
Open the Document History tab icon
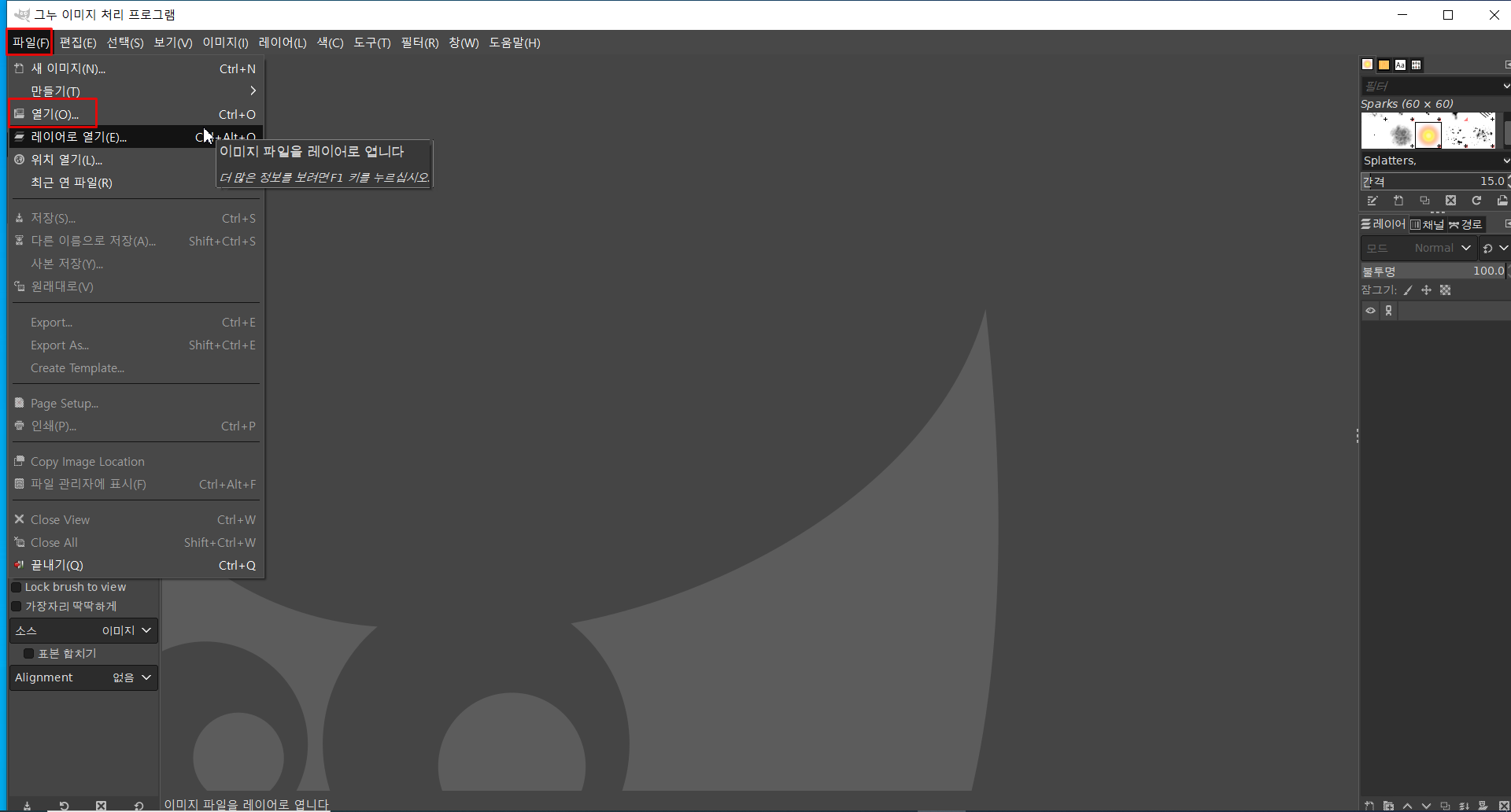(x=1416, y=65)
